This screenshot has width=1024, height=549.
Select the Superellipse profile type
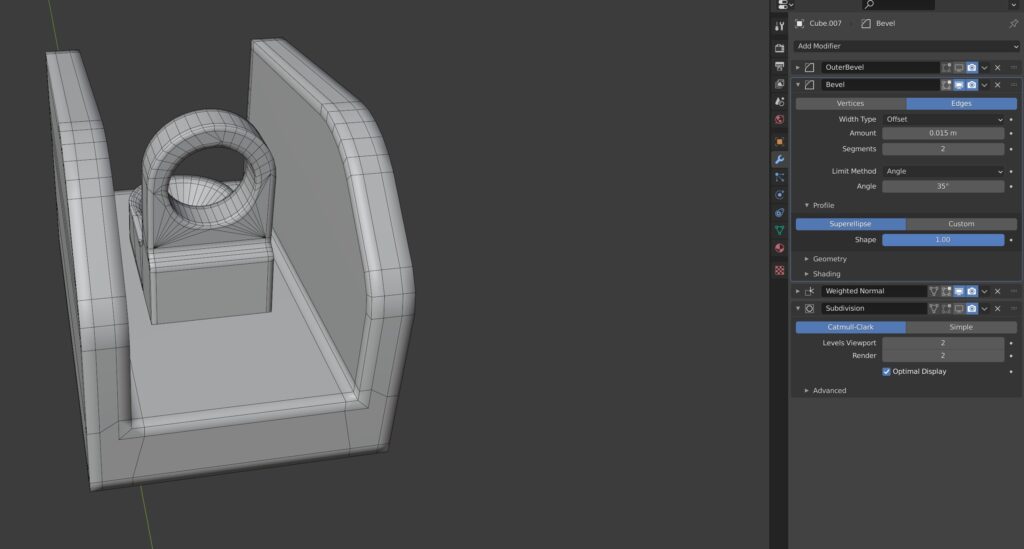[x=850, y=224]
